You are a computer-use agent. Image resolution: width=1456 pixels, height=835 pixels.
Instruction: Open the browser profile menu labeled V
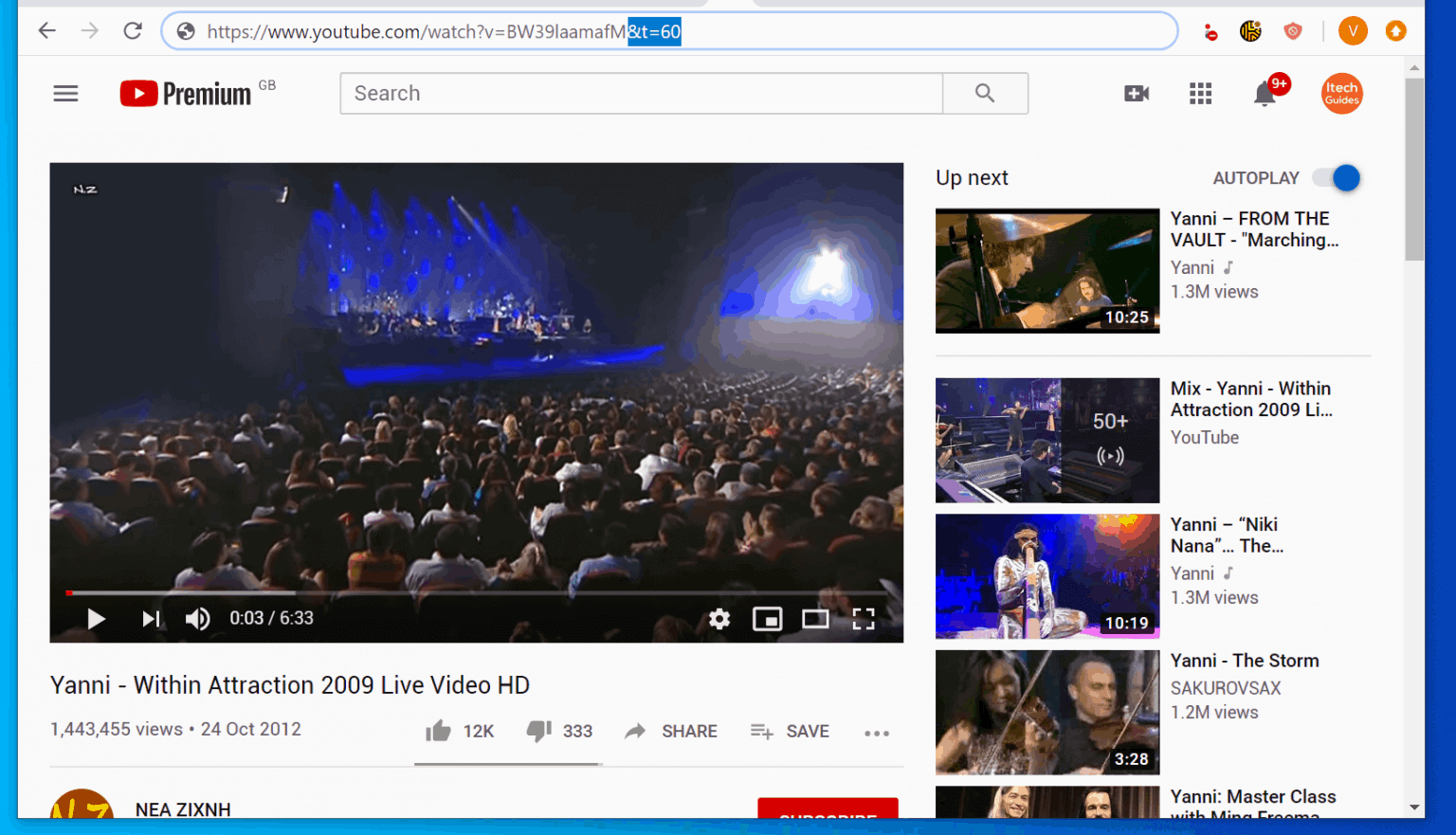coord(1353,30)
